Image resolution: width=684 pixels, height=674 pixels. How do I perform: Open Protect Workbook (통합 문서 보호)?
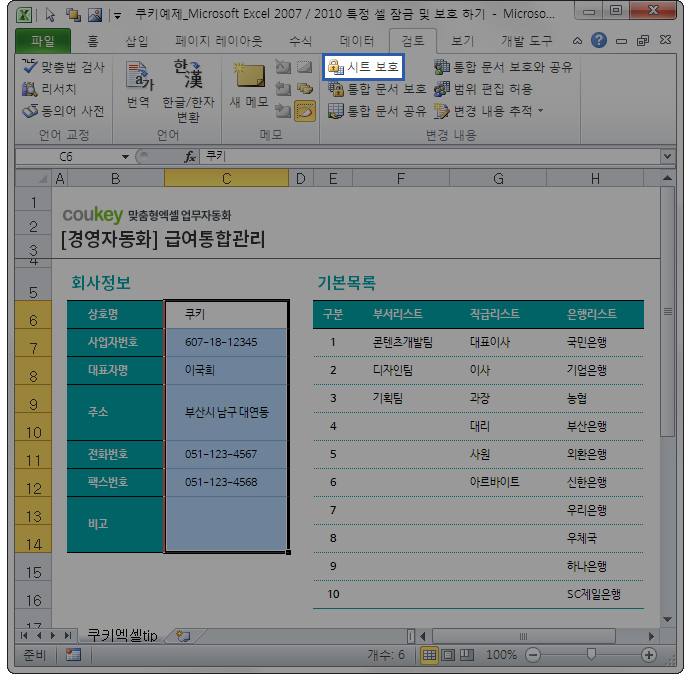[377, 89]
